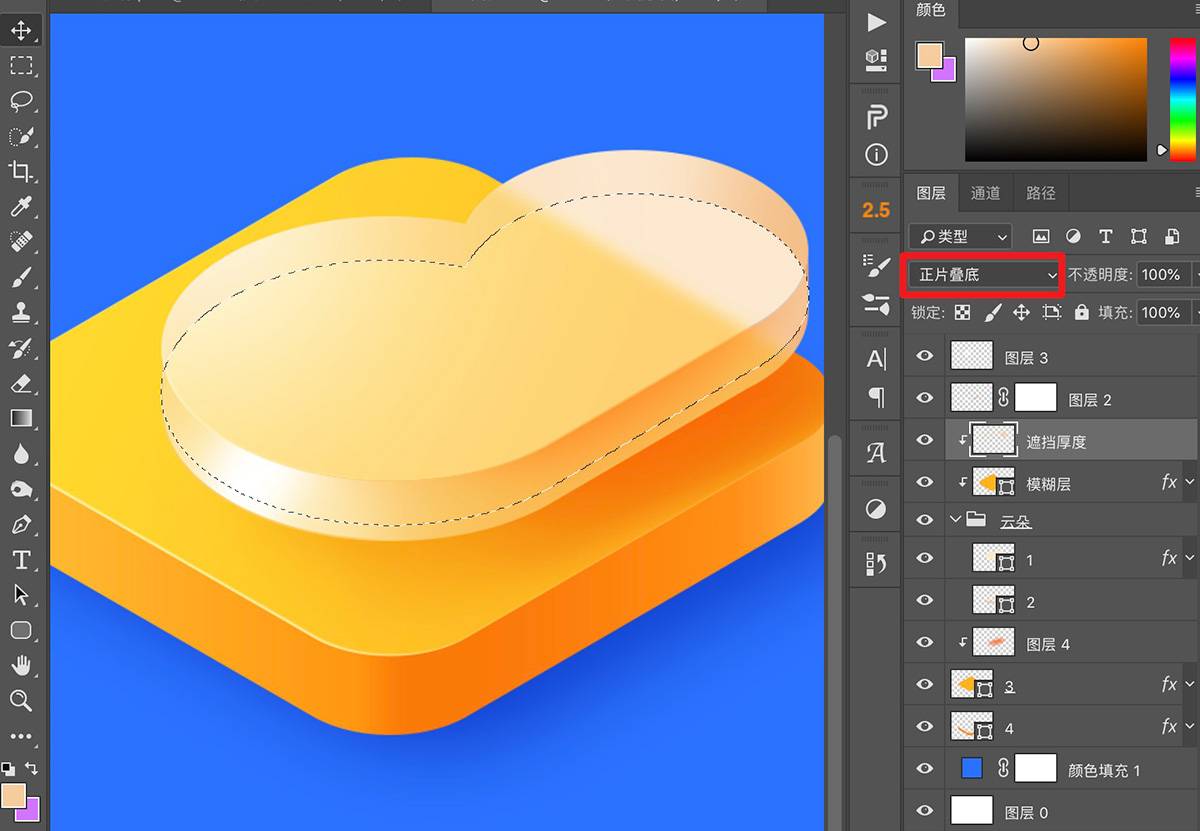Select the Pen tool
The image size is (1200, 831).
click(x=21, y=524)
